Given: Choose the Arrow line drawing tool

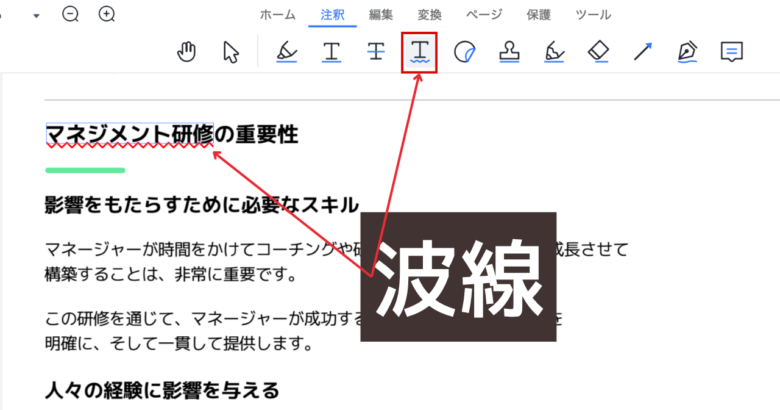Looking at the screenshot, I should tap(642, 52).
